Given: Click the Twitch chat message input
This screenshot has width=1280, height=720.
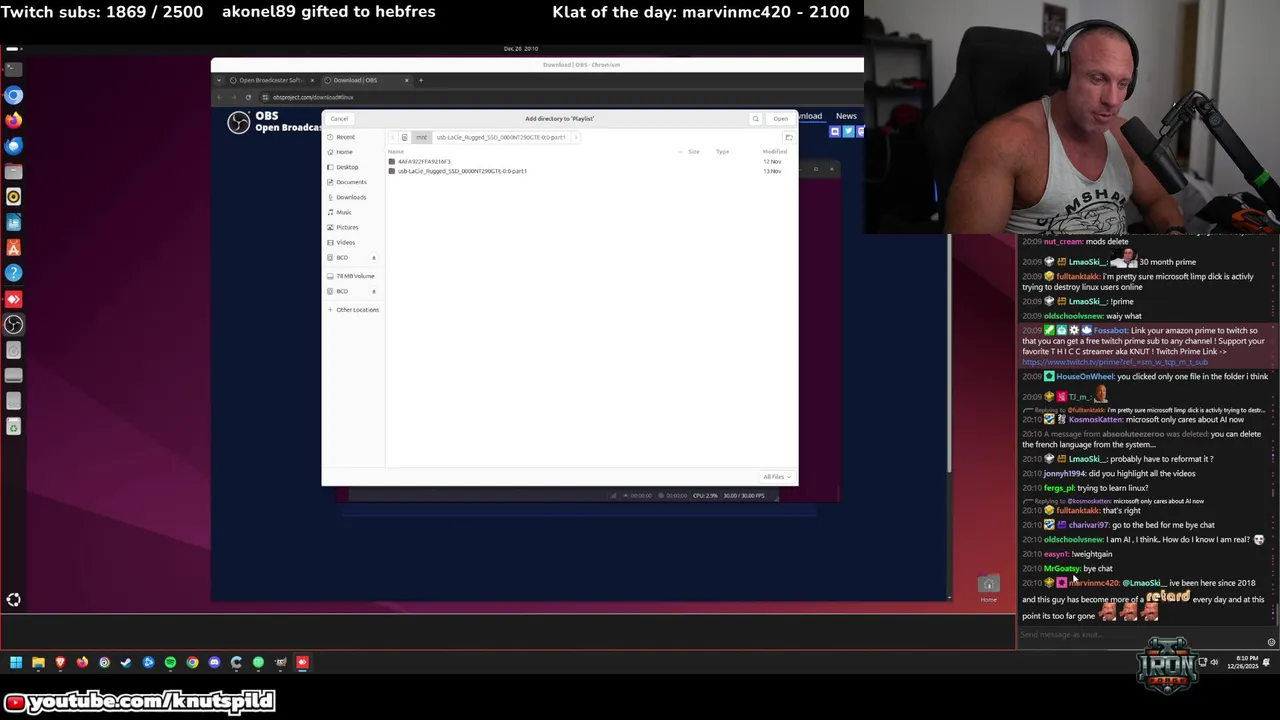Looking at the screenshot, I should tap(1140, 634).
